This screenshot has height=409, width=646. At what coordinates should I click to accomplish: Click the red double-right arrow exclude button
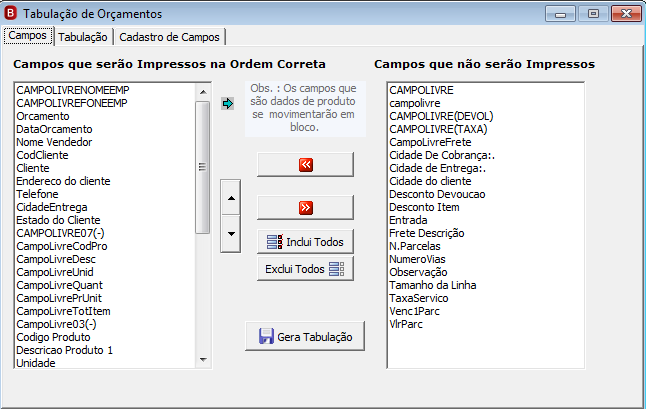coord(305,207)
